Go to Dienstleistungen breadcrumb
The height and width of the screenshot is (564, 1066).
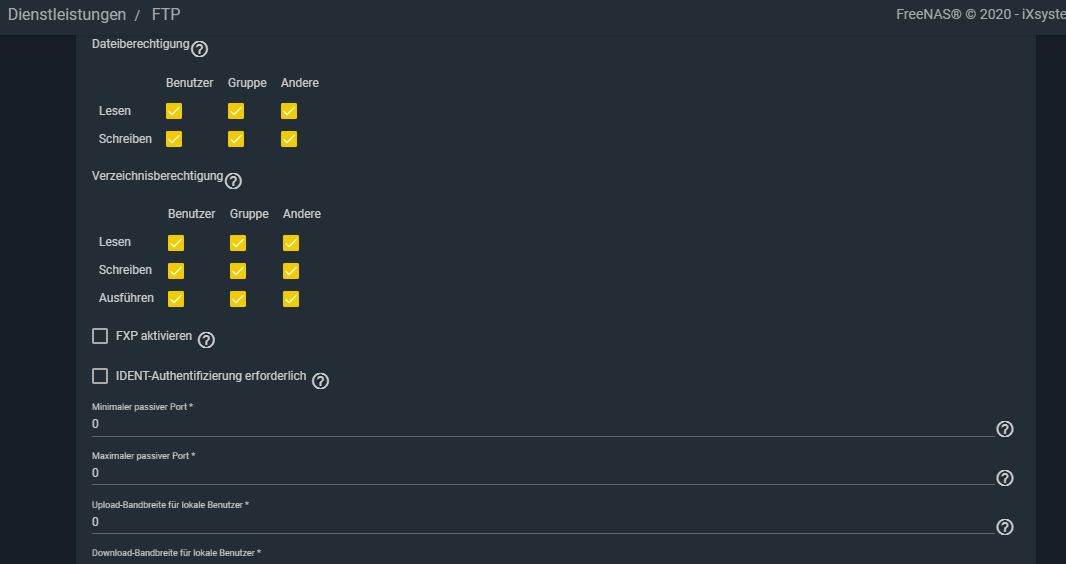point(67,14)
